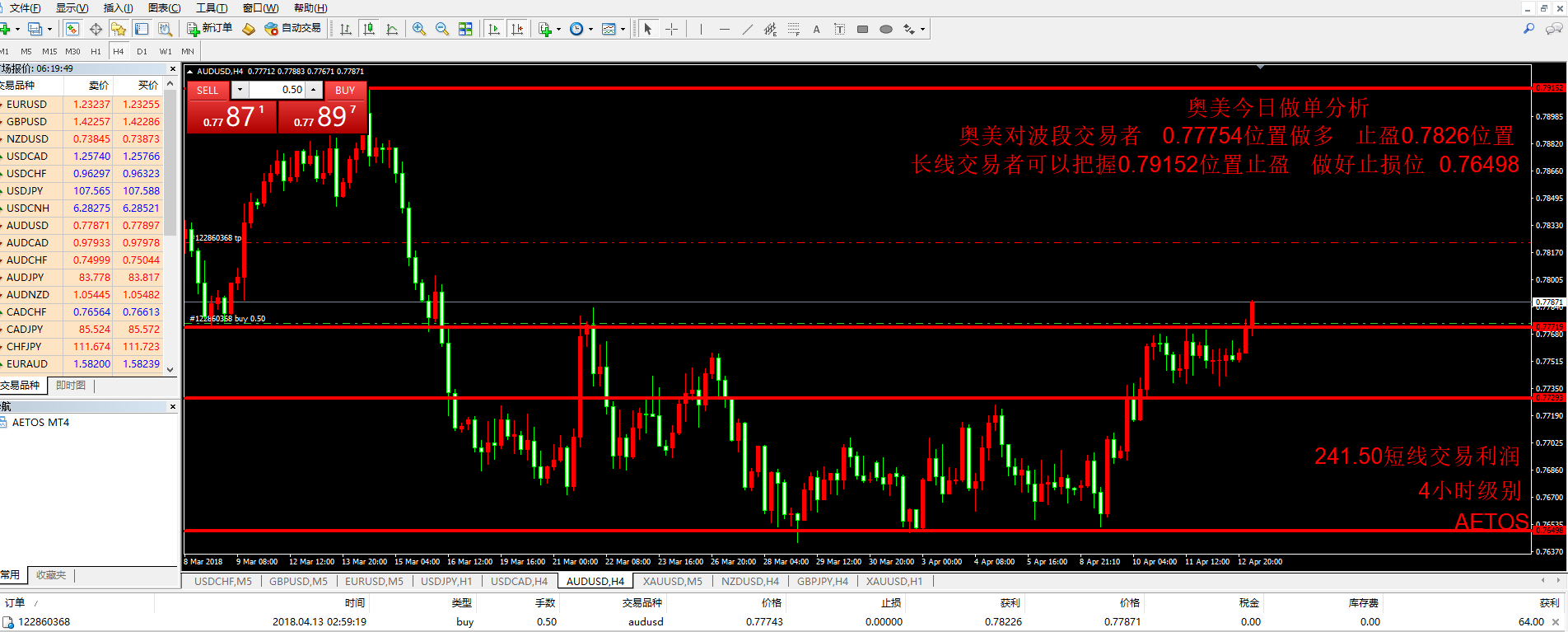This screenshot has height=632, width=1568.
Task: Open the 插入(I) menu
Action: point(118,7)
